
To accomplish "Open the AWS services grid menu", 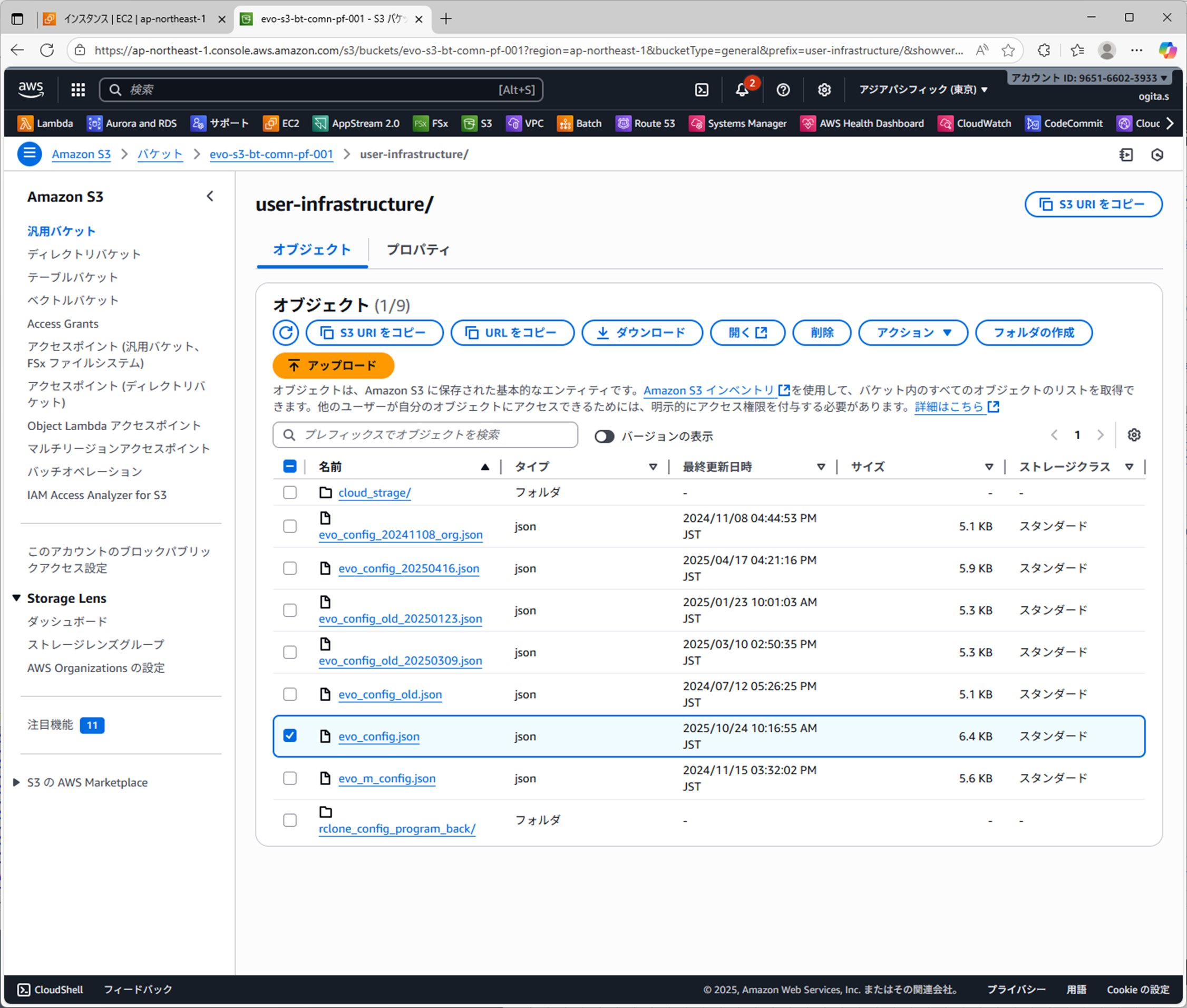I will coord(78,90).
